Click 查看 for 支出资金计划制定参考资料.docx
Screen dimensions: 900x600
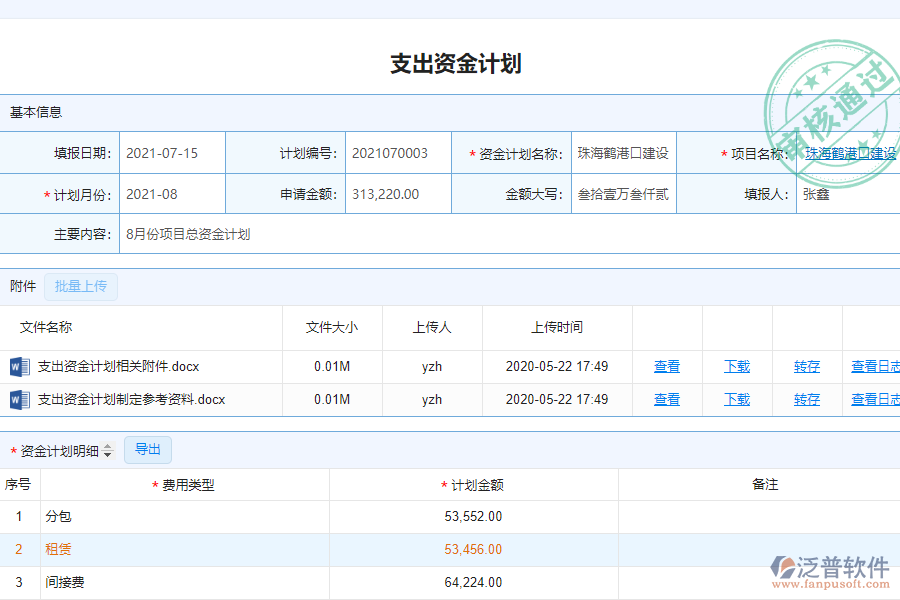click(667, 399)
